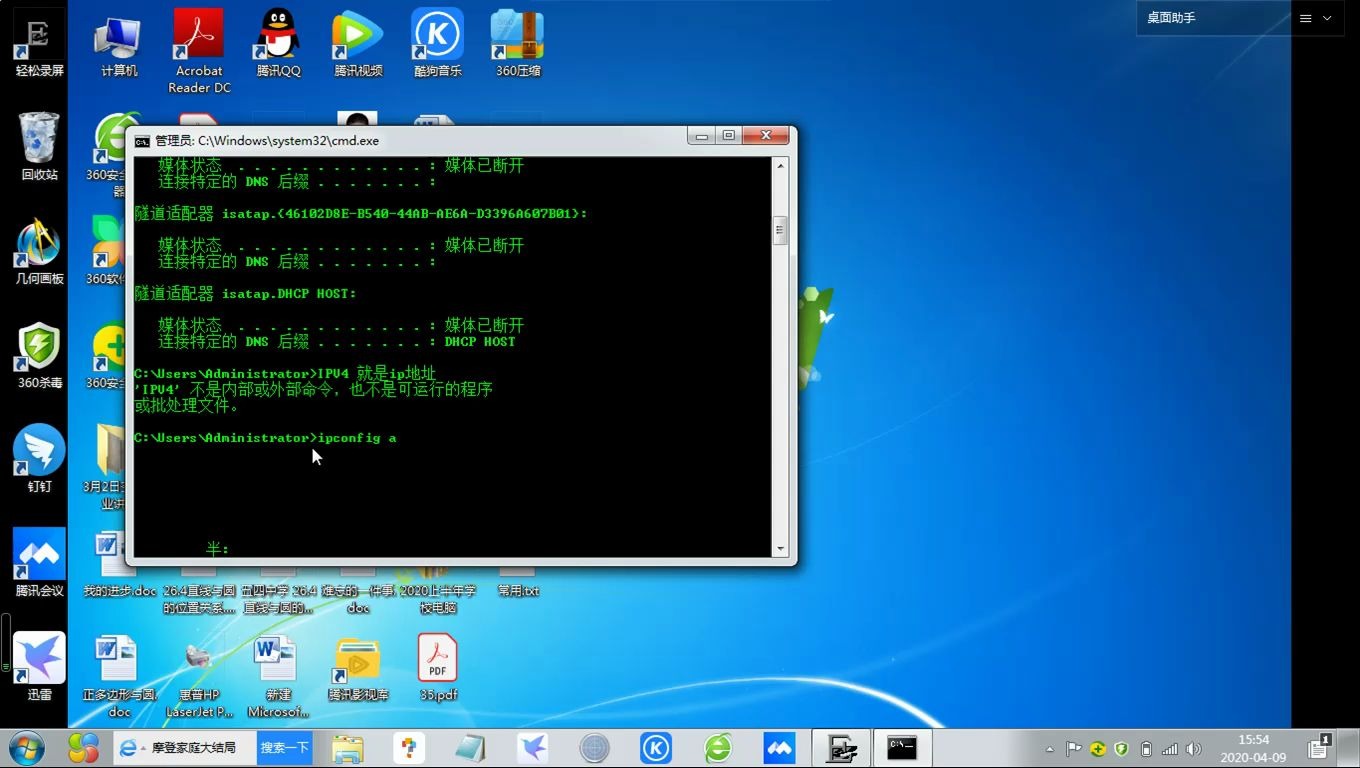
Task: Open the 酷狗音乐 desktop shortcut
Action: point(438,45)
